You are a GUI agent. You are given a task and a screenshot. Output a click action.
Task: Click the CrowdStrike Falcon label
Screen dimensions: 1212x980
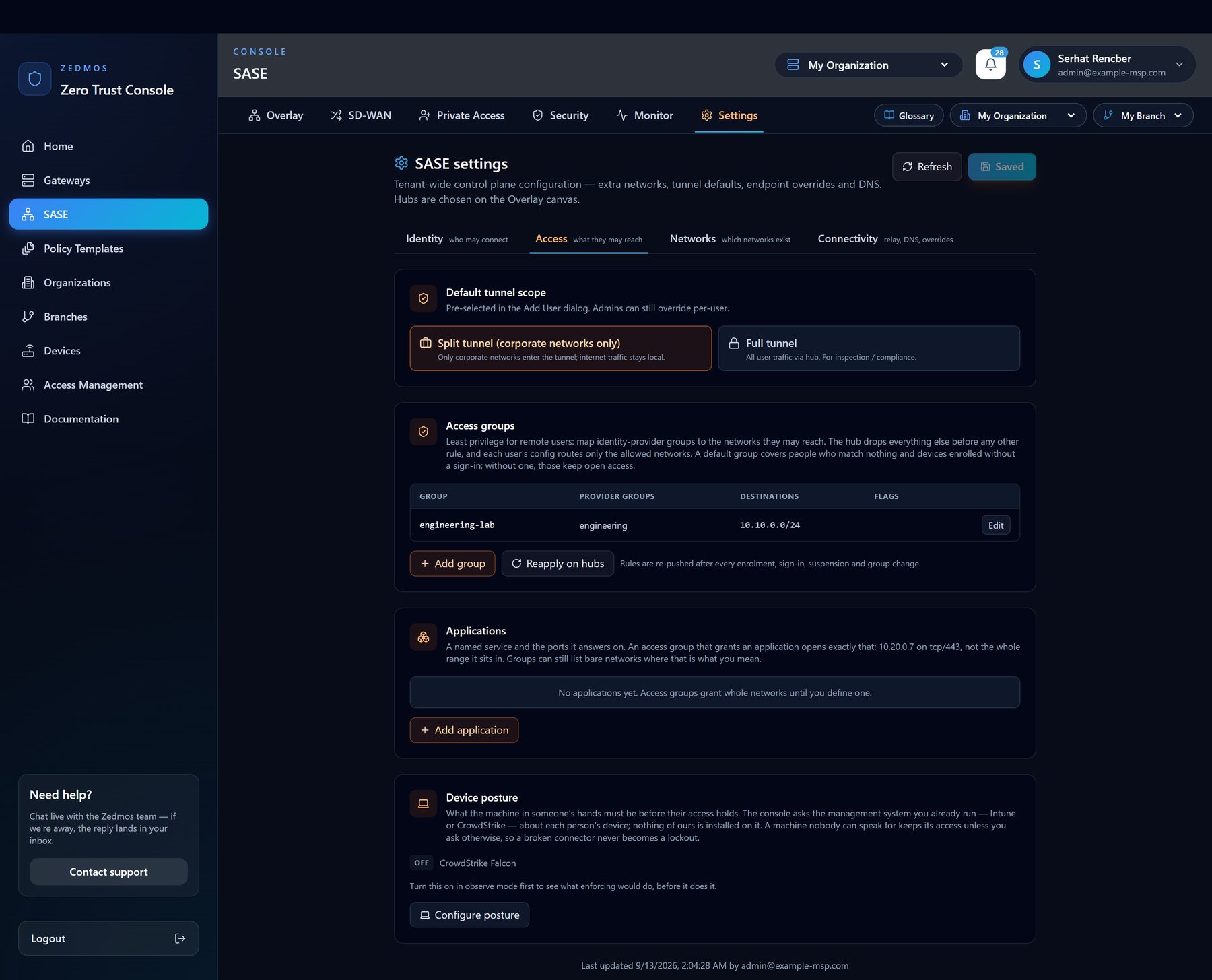[477, 863]
